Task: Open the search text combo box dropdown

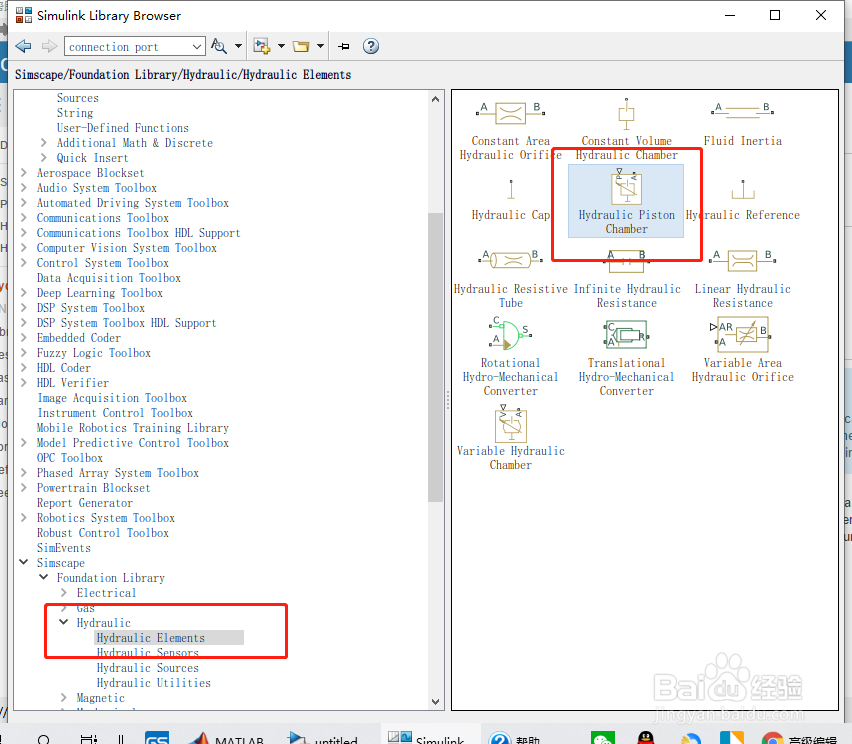Action: click(x=197, y=47)
